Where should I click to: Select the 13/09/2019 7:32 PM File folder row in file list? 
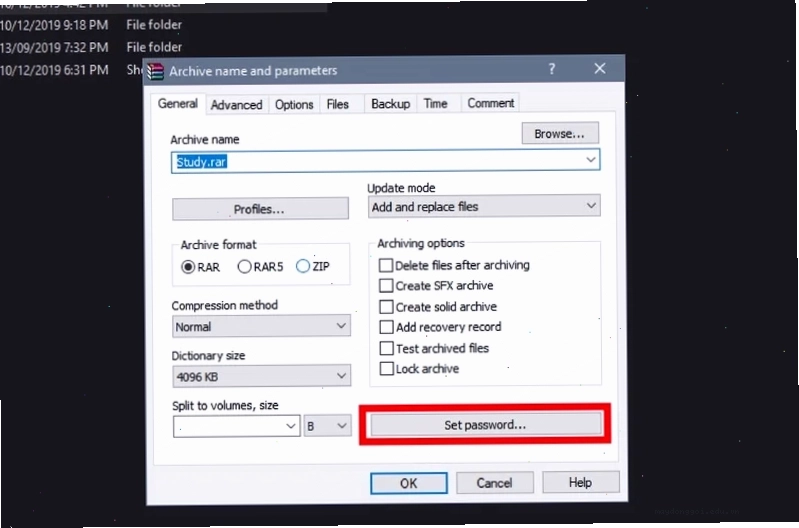[x=92, y=47]
